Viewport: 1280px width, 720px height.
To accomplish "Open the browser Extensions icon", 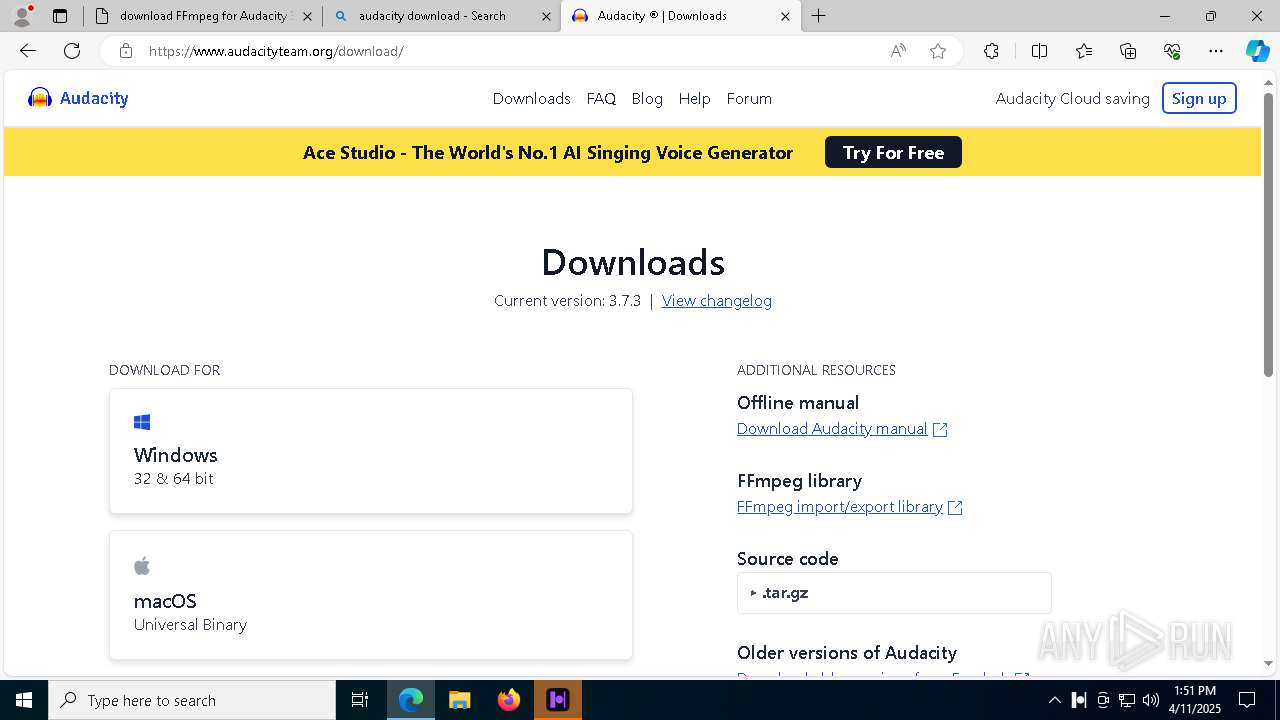I will click(991, 51).
